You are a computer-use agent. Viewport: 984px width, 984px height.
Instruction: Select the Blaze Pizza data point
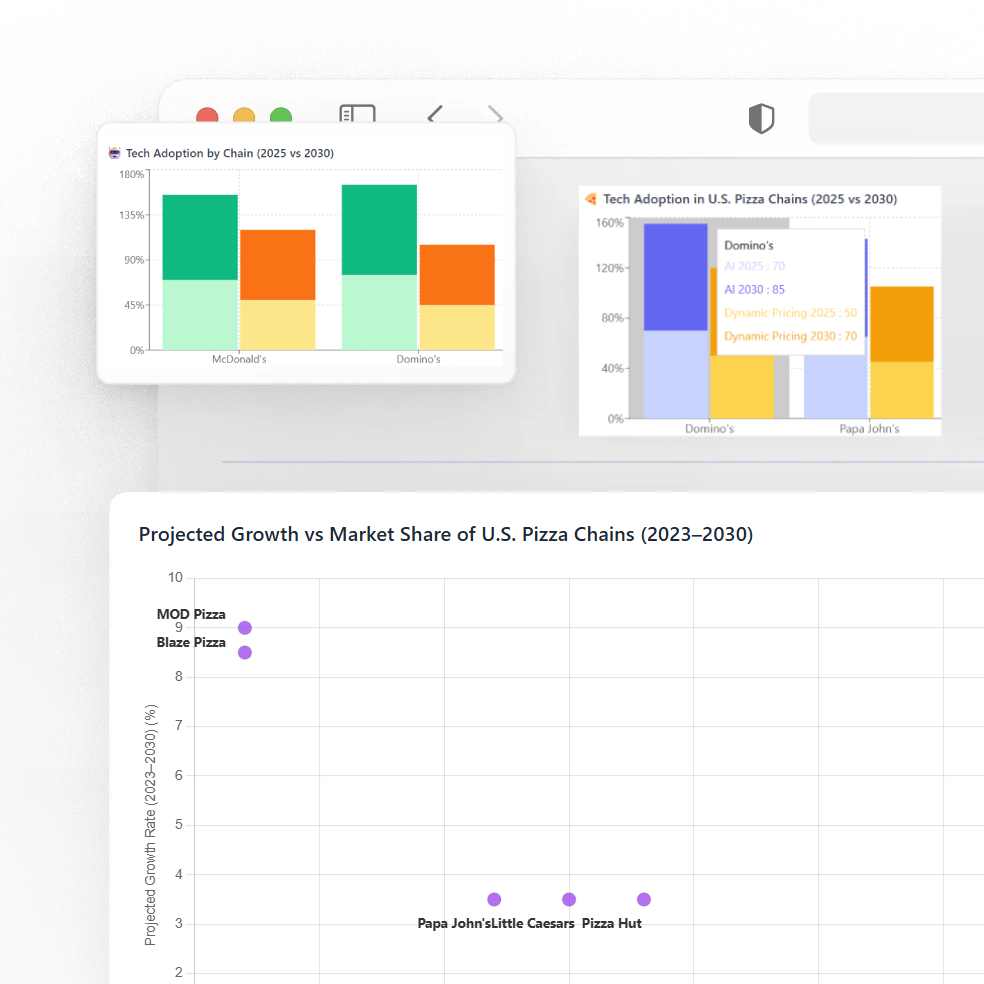click(245, 653)
